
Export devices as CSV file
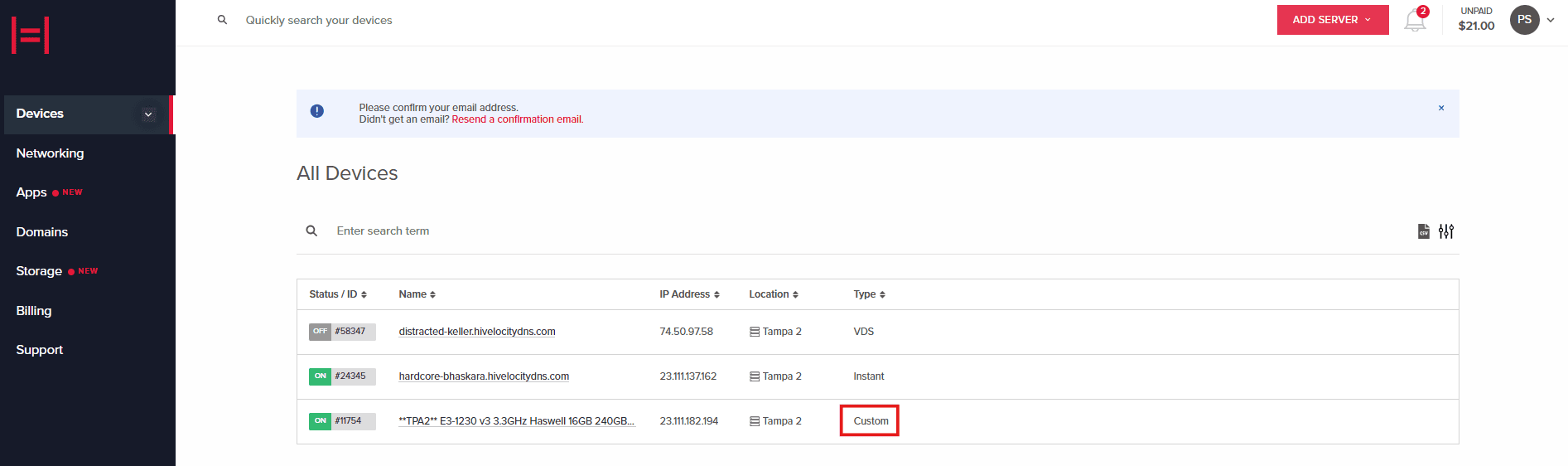tap(1423, 231)
